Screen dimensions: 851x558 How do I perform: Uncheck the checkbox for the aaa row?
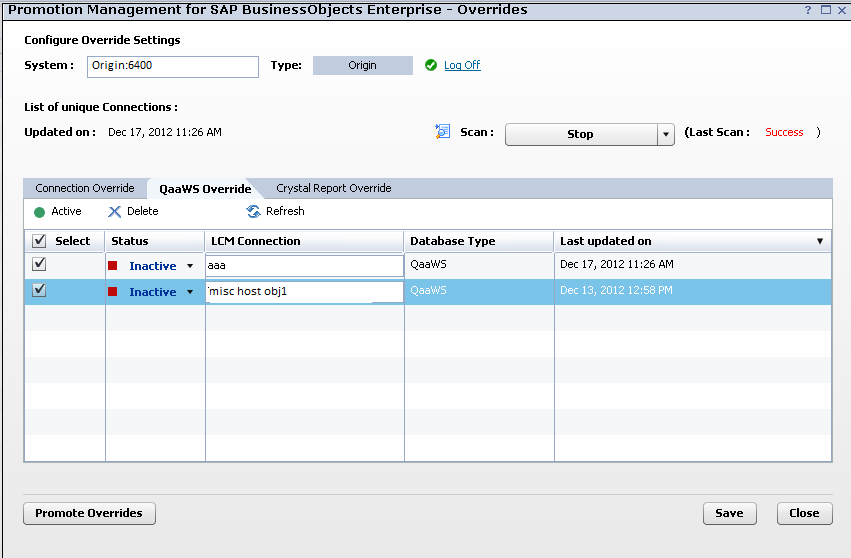point(39,264)
